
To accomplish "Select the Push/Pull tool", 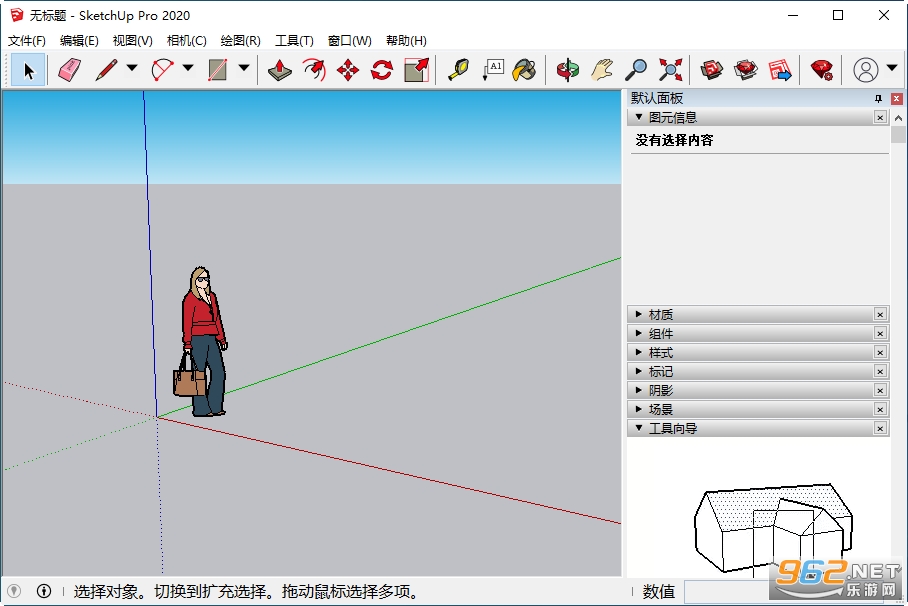I will point(280,70).
